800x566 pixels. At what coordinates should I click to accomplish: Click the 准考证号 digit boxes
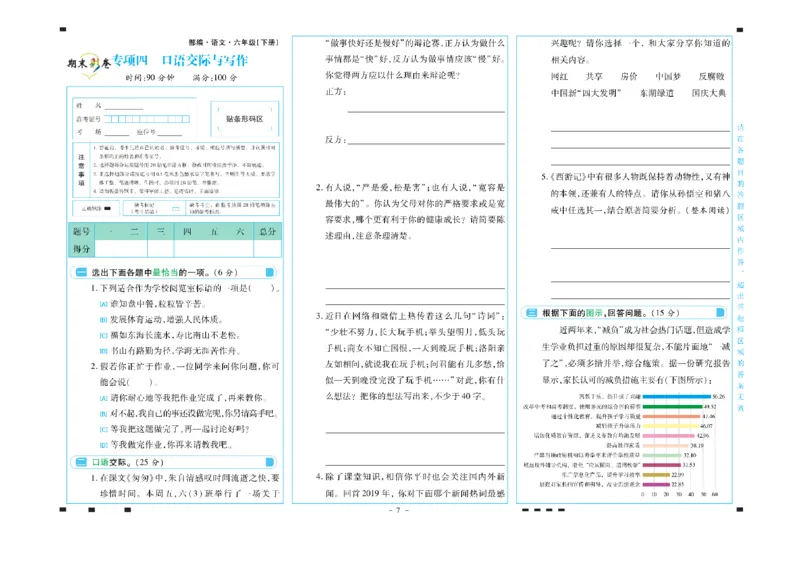point(147,119)
